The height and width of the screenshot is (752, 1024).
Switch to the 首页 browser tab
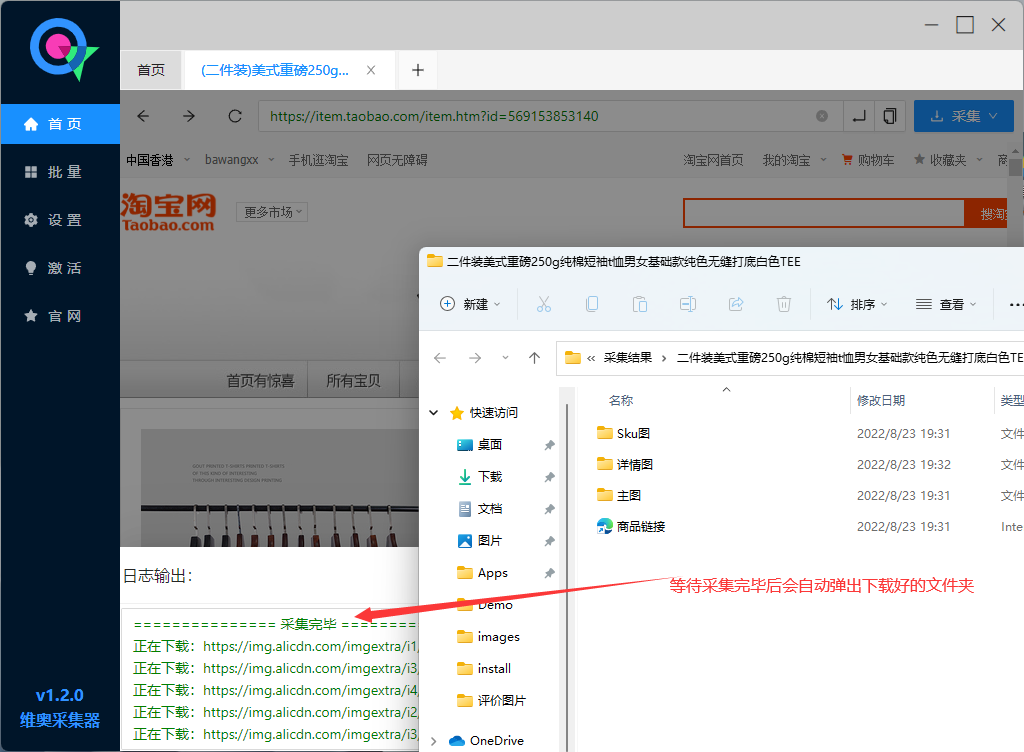click(151, 70)
